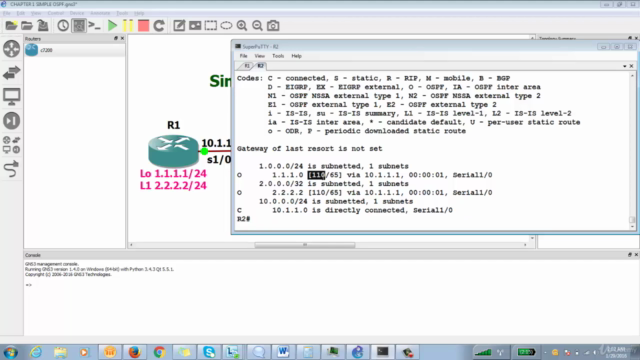This screenshot has width=640, height=360.
Task: Close the Console panel
Action: [636, 255]
